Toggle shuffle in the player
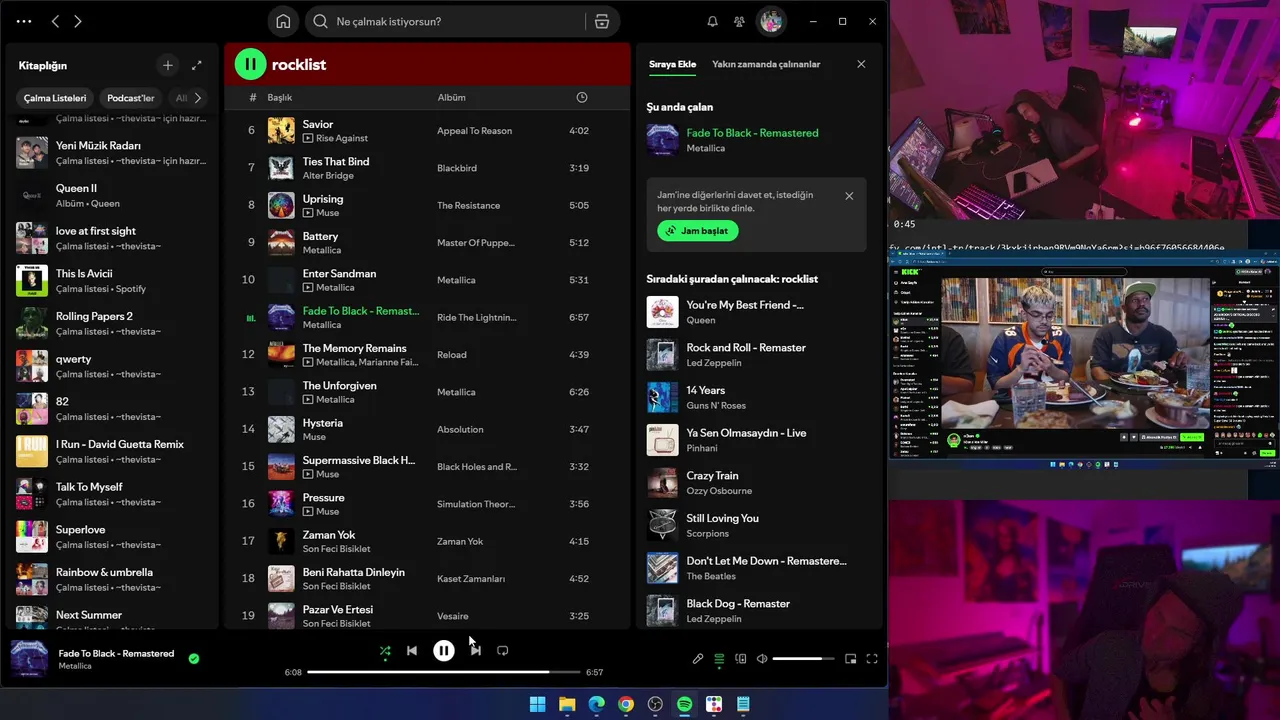The width and height of the screenshot is (1280, 720). pos(385,651)
